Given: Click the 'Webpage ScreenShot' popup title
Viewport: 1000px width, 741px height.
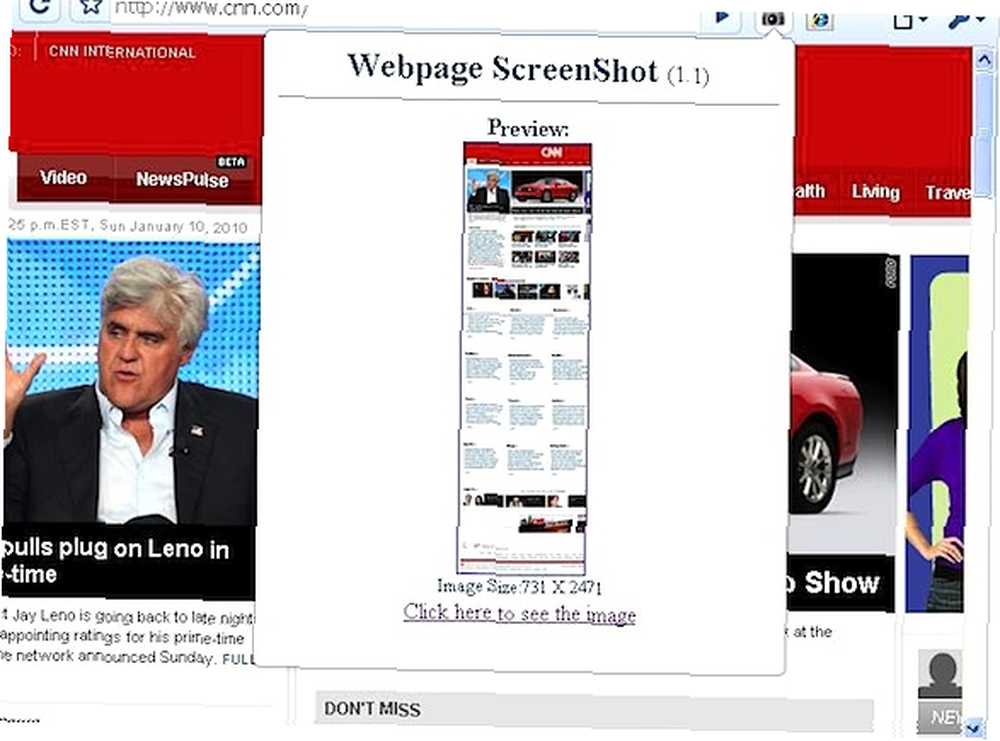Looking at the screenshot, I should 502,68.
